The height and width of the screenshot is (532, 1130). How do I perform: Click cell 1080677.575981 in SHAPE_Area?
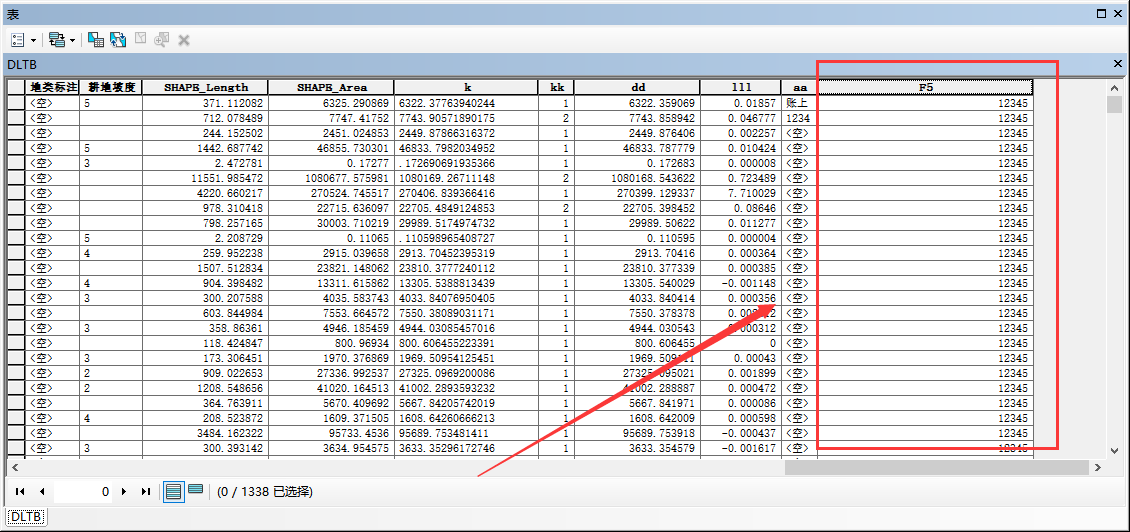pyautogui.click(x=332, y=178)
